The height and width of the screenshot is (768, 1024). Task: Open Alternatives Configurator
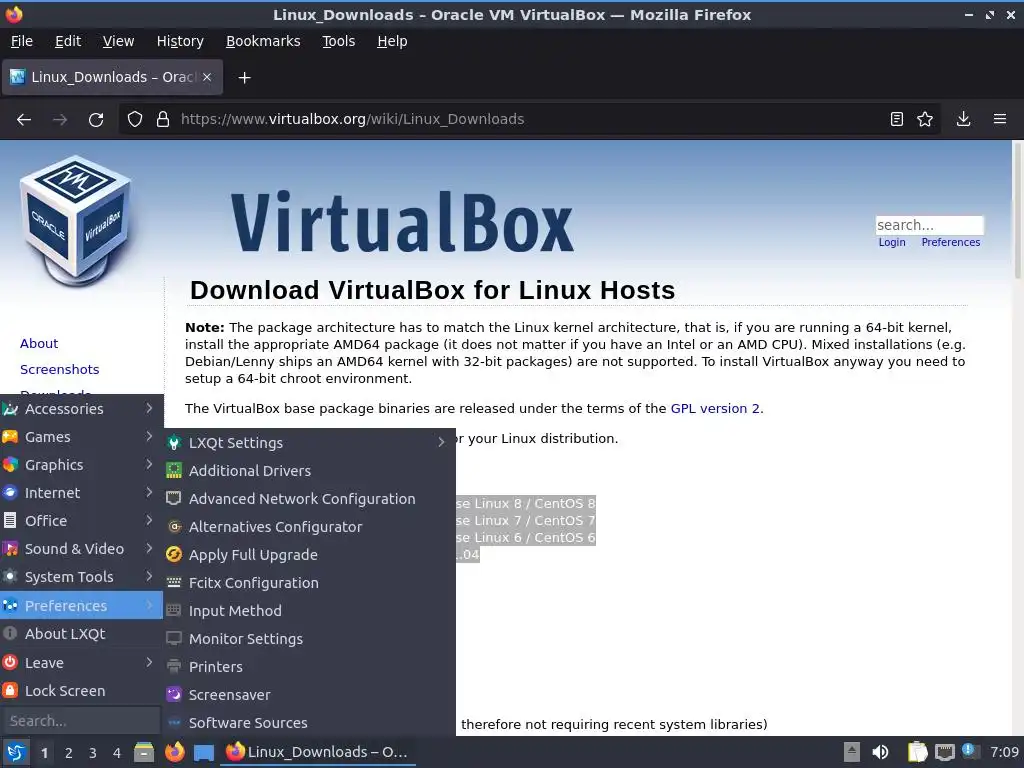coord(310,527)
